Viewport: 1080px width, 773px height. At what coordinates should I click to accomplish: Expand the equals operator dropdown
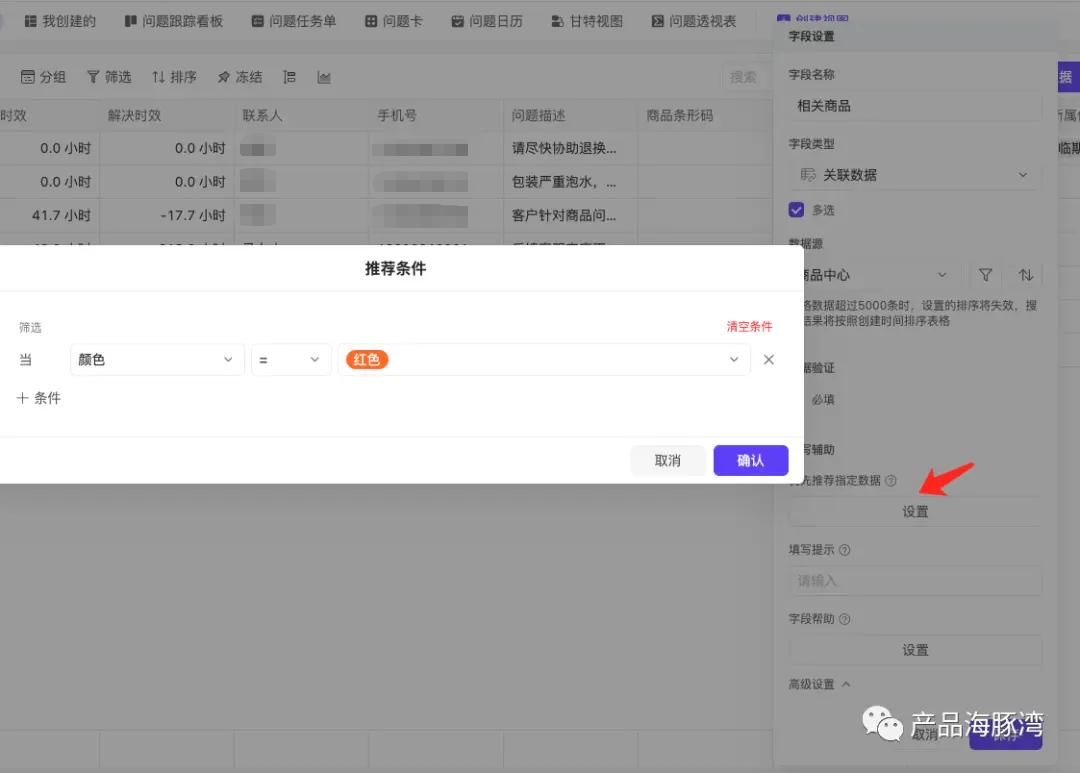[290, 359]
